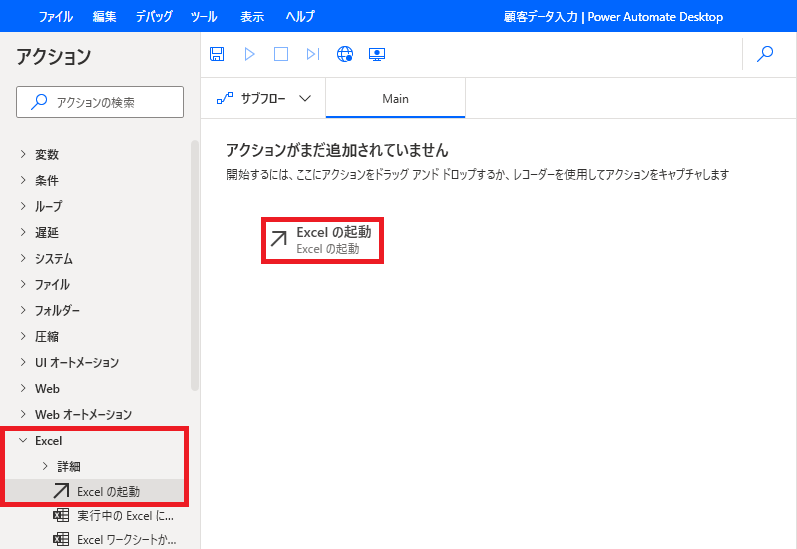Open the desktop recorder monitor icon
Screen dimensions: 797x549
(x=377, y=54)
